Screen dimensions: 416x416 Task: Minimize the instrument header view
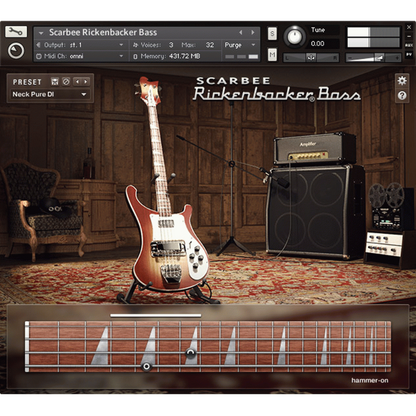[x=409, y=36]
